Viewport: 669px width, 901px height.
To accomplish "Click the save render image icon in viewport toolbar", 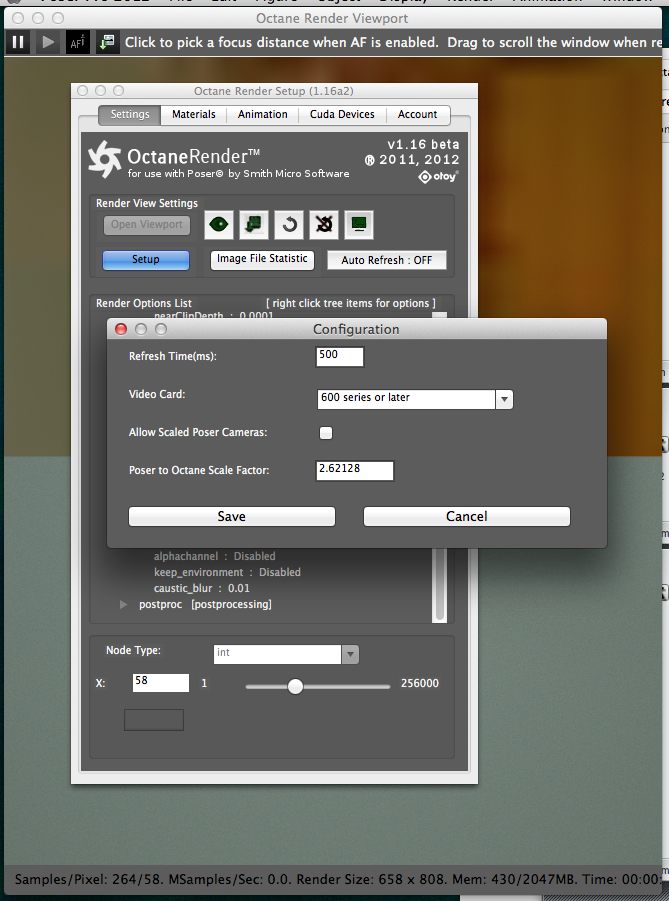I will pos(107,42).
